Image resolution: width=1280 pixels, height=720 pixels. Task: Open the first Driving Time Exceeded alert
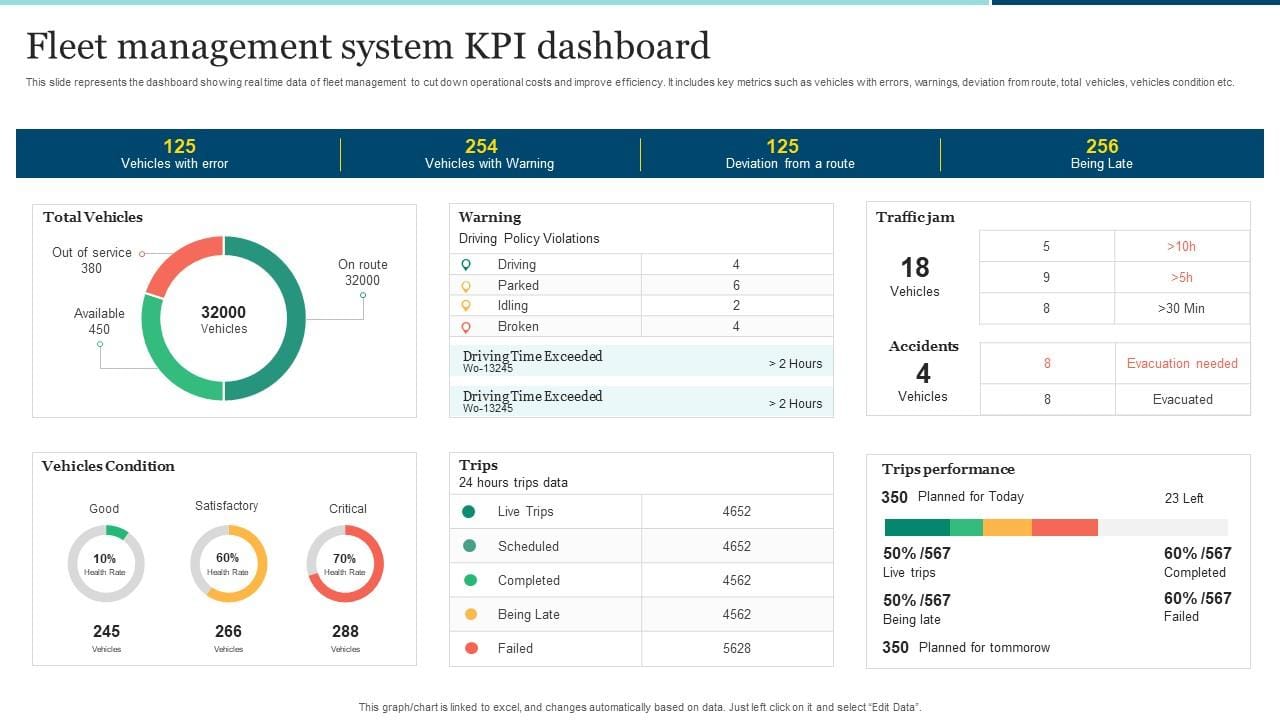[640, 361]
